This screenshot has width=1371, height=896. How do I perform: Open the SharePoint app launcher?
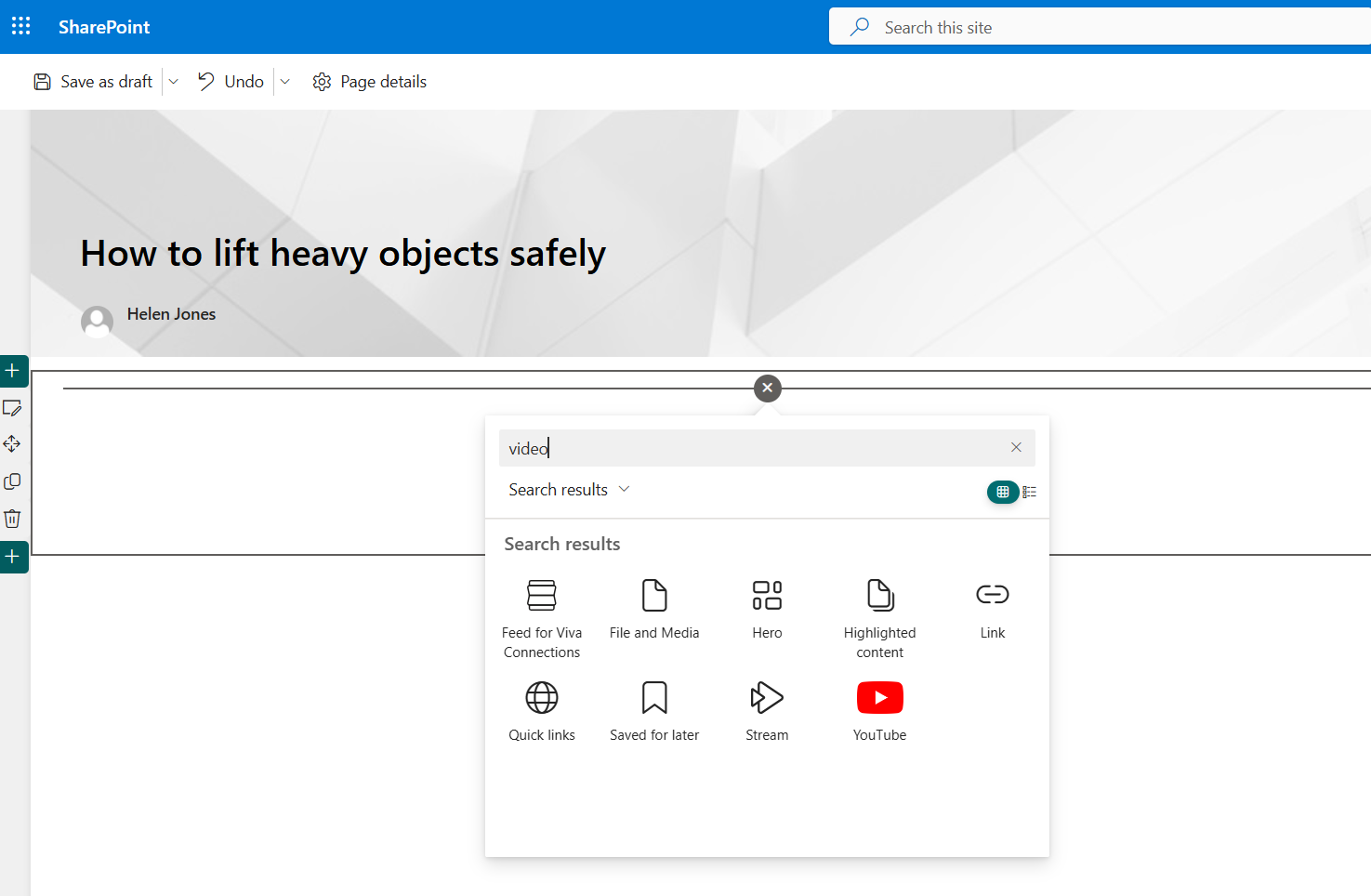click(x=21, y=26)
